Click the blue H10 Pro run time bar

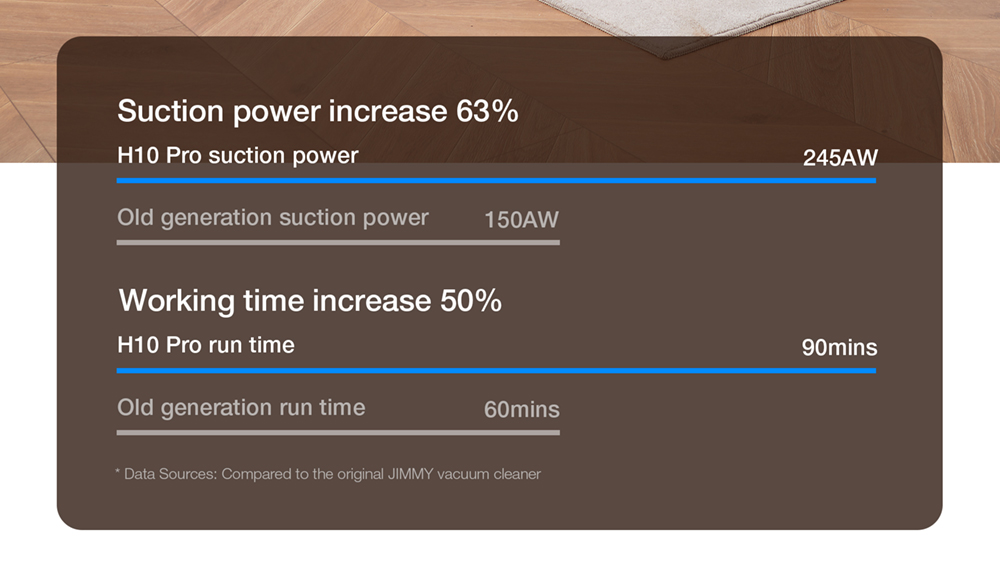(496, 371)
